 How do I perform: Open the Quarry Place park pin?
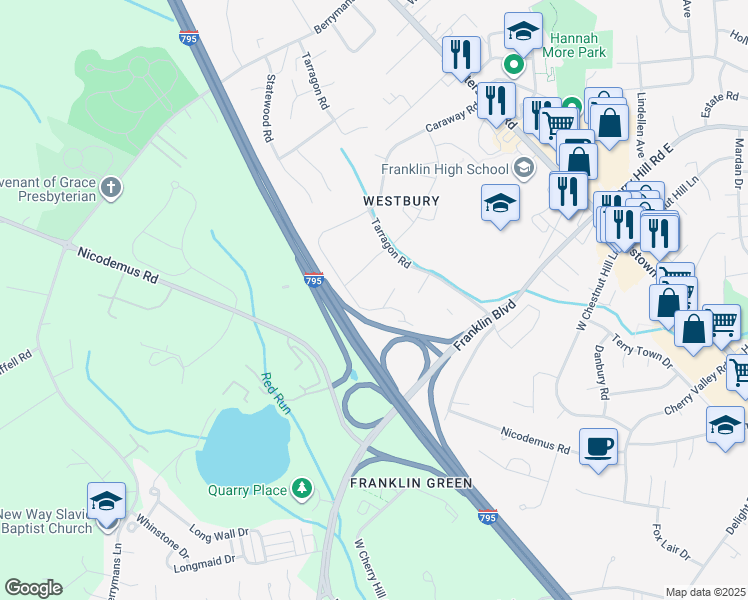[301, 489]
